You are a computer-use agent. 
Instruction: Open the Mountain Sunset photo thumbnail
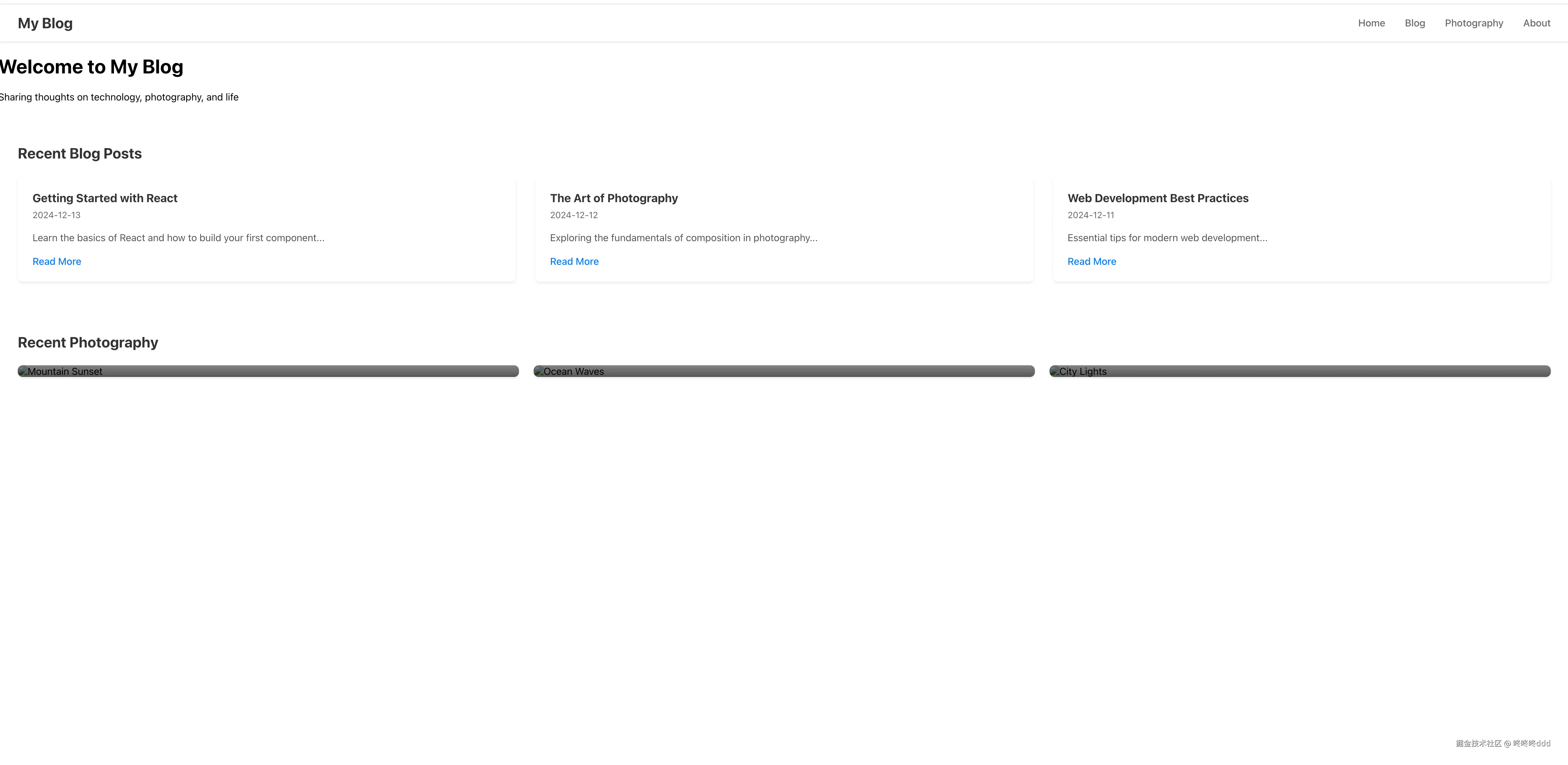point(268,371)
